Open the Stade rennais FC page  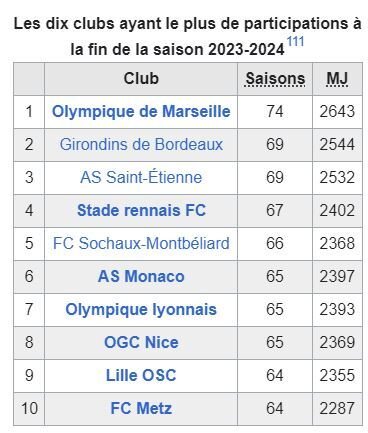coord(141,210)
